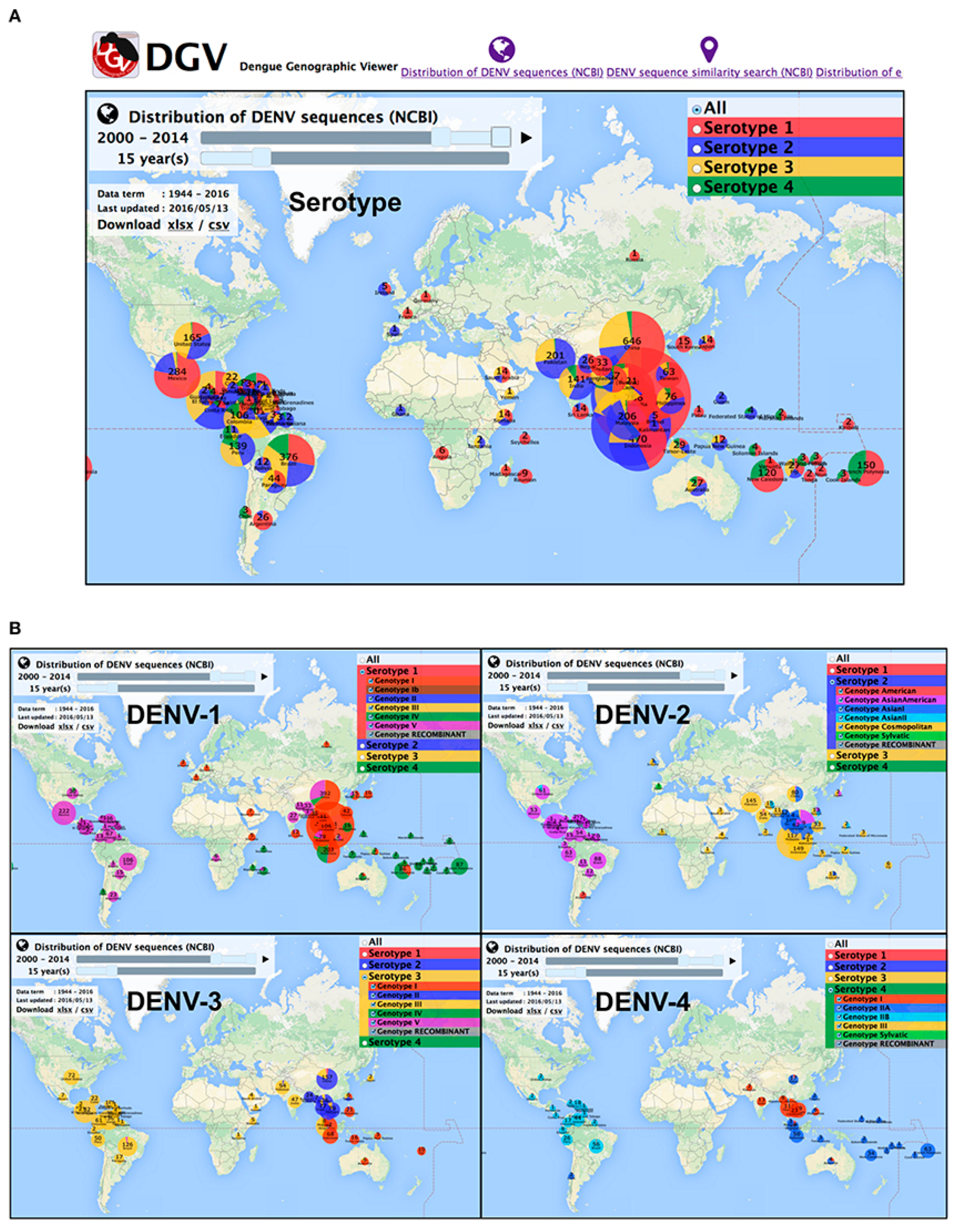
Task: Click the purple map pin icon
Action: [709, 50]
